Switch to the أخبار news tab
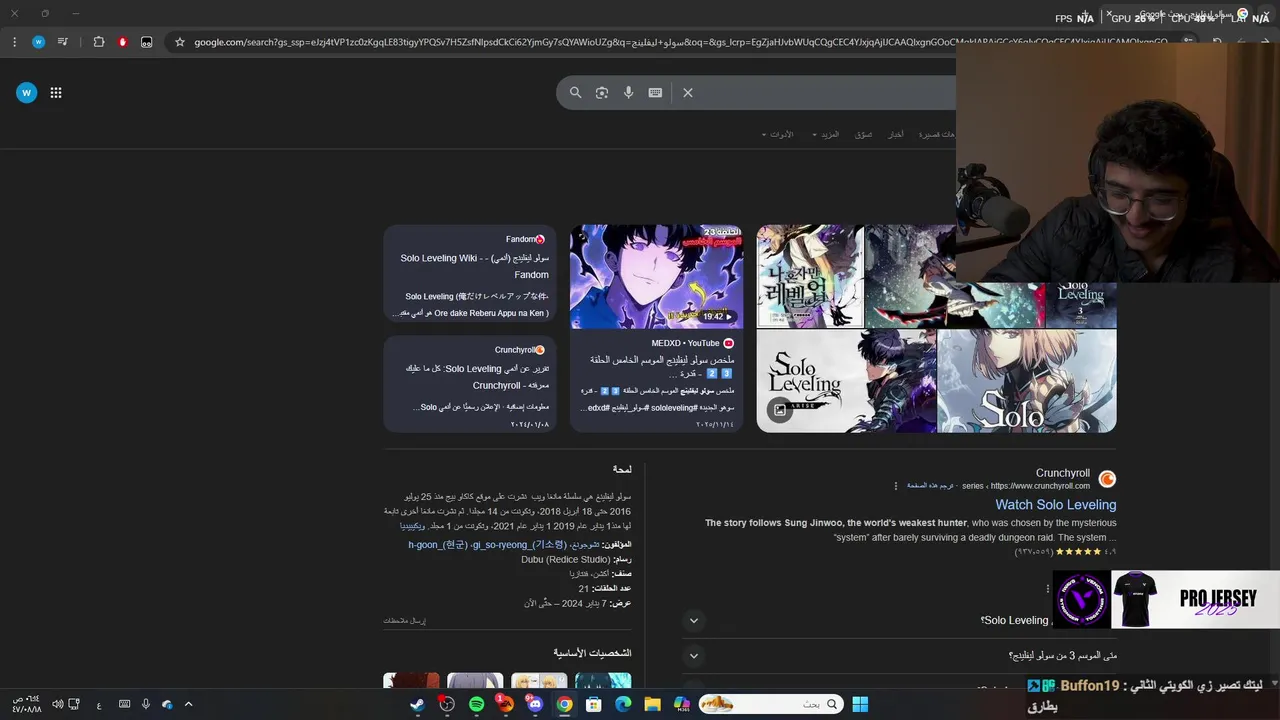This screenshot has height=720, width=1280. pos(896,134)
